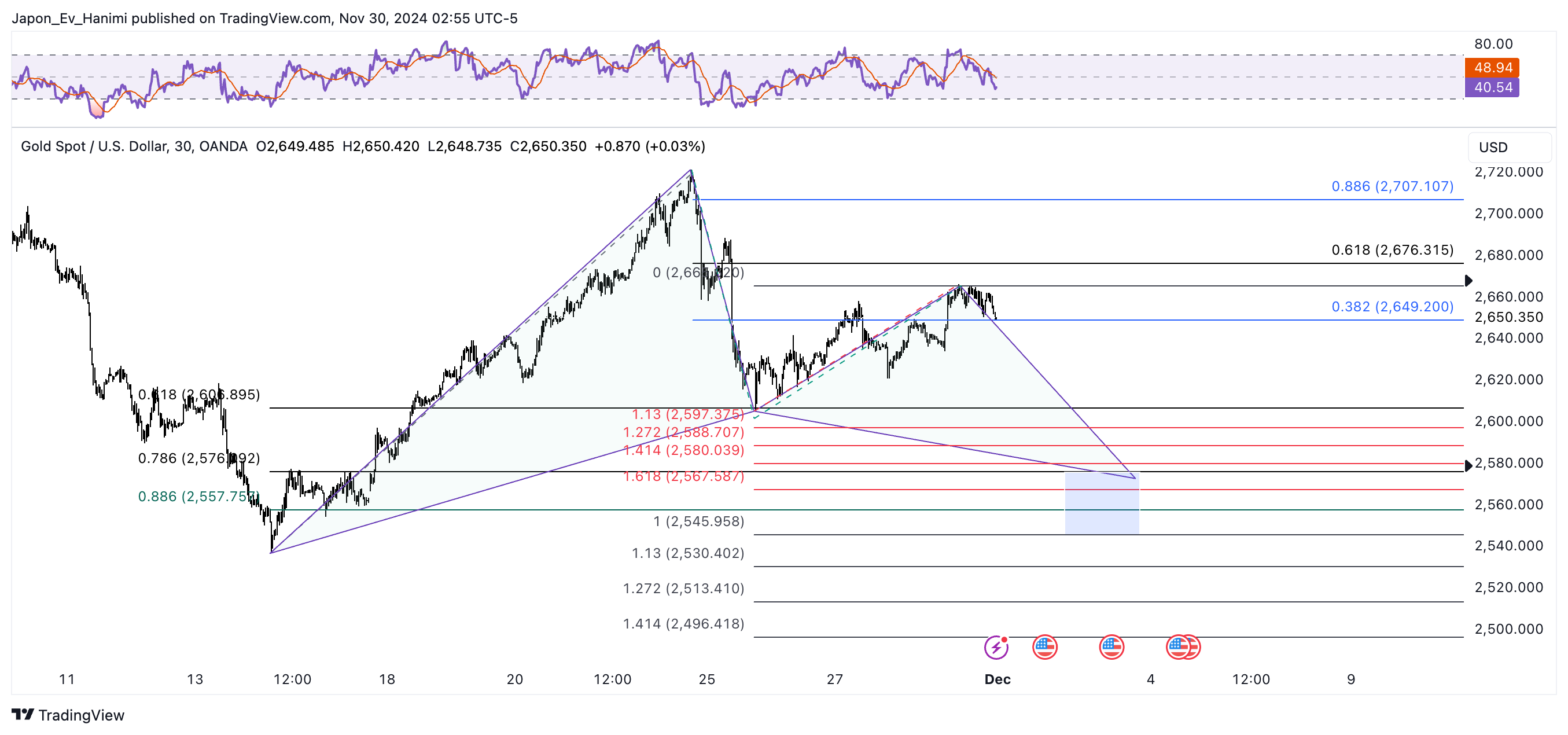Click the 2,520.000 price axis label
1568x735 pixels.
tap(1508, 587)
